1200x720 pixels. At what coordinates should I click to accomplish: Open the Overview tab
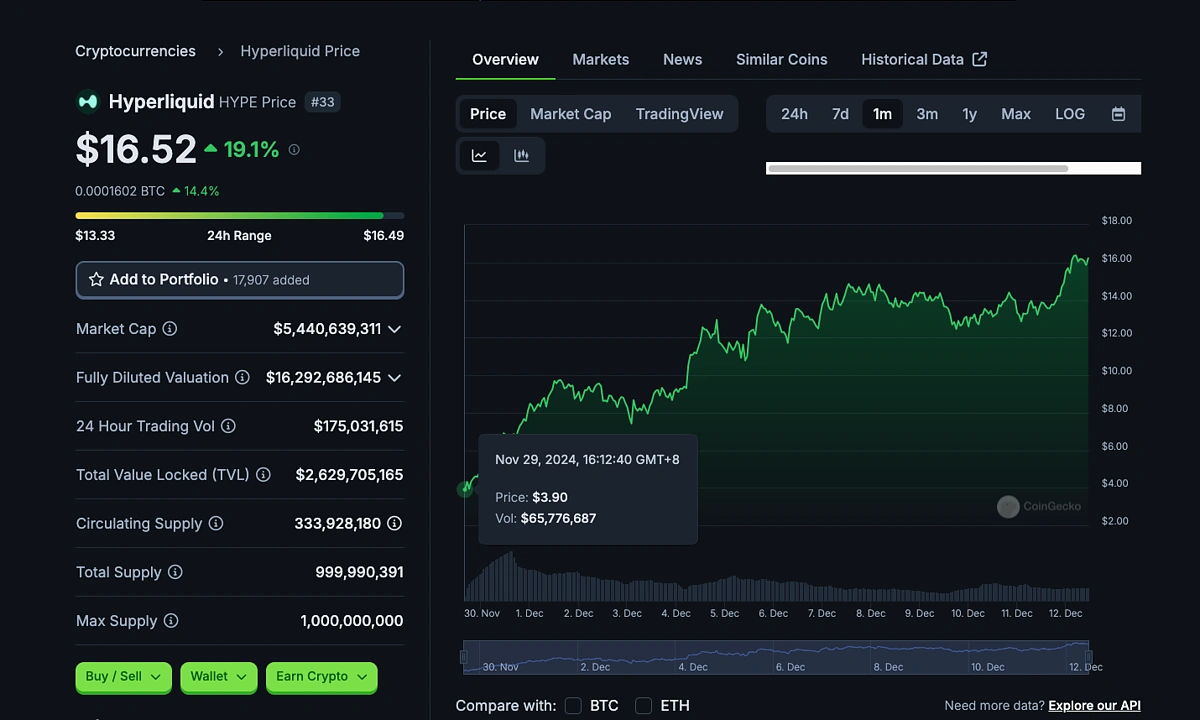click(505, 59)
